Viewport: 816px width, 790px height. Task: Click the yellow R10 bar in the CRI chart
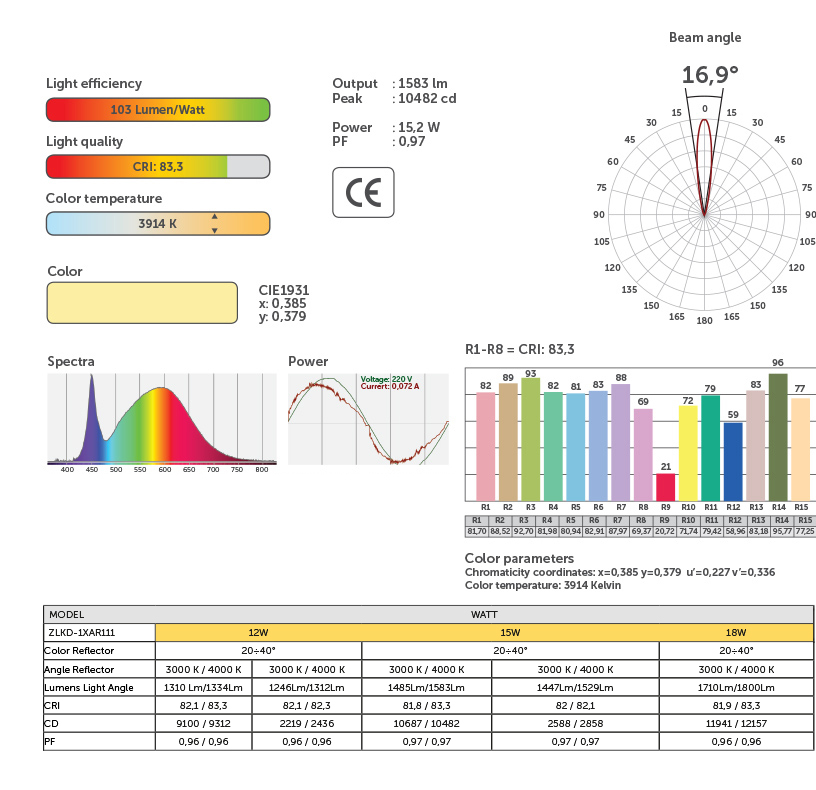click(688, 453)
